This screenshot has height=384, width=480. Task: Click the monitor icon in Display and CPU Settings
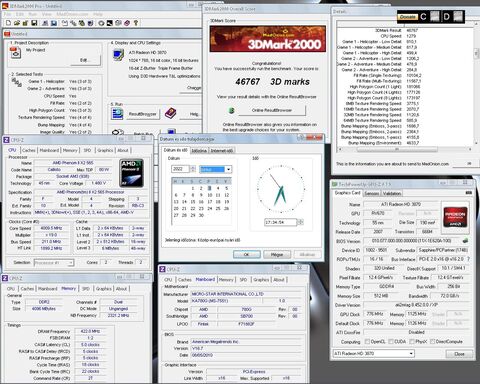tap(118, 55)
